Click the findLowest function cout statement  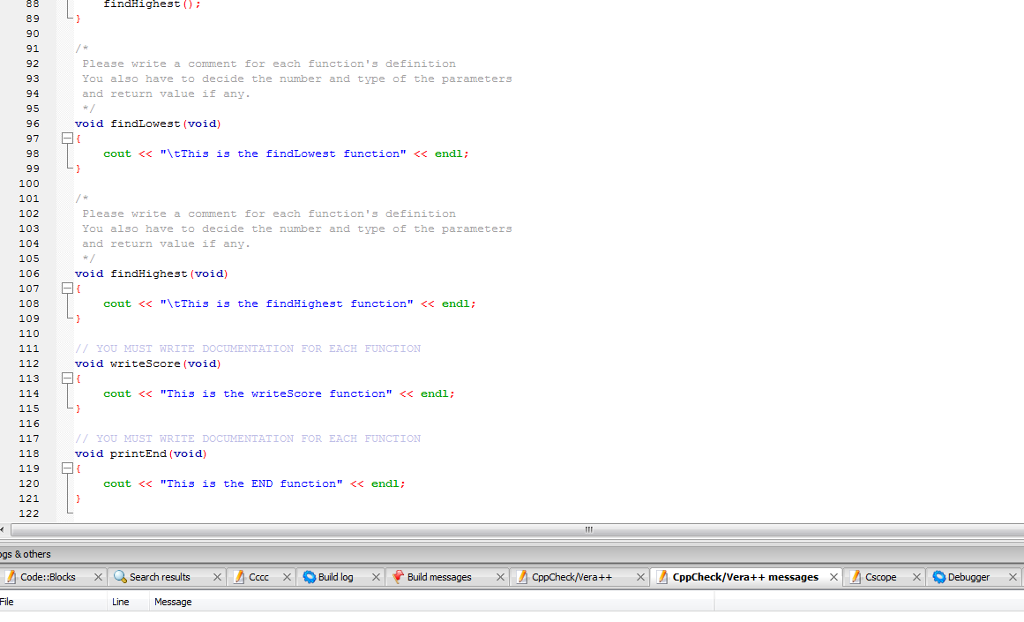pos(286,154)
